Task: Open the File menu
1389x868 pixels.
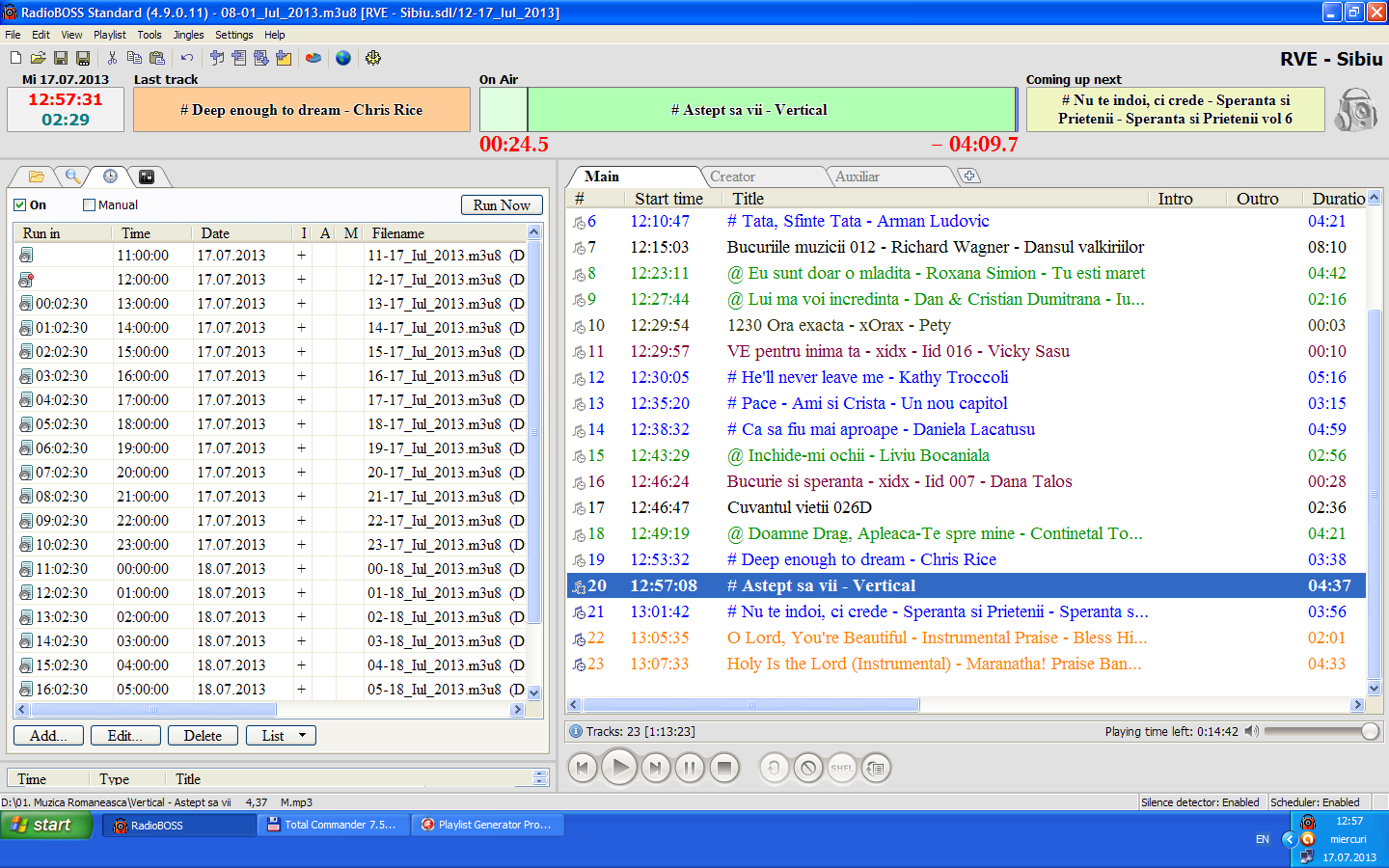Action: (x=13, y=35)
